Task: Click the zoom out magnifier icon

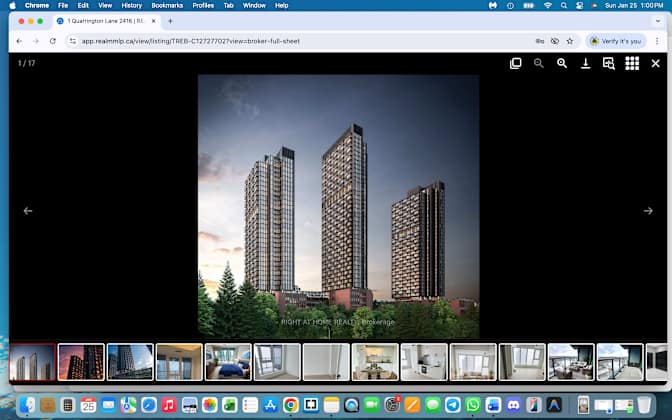Action: [539, 63]
